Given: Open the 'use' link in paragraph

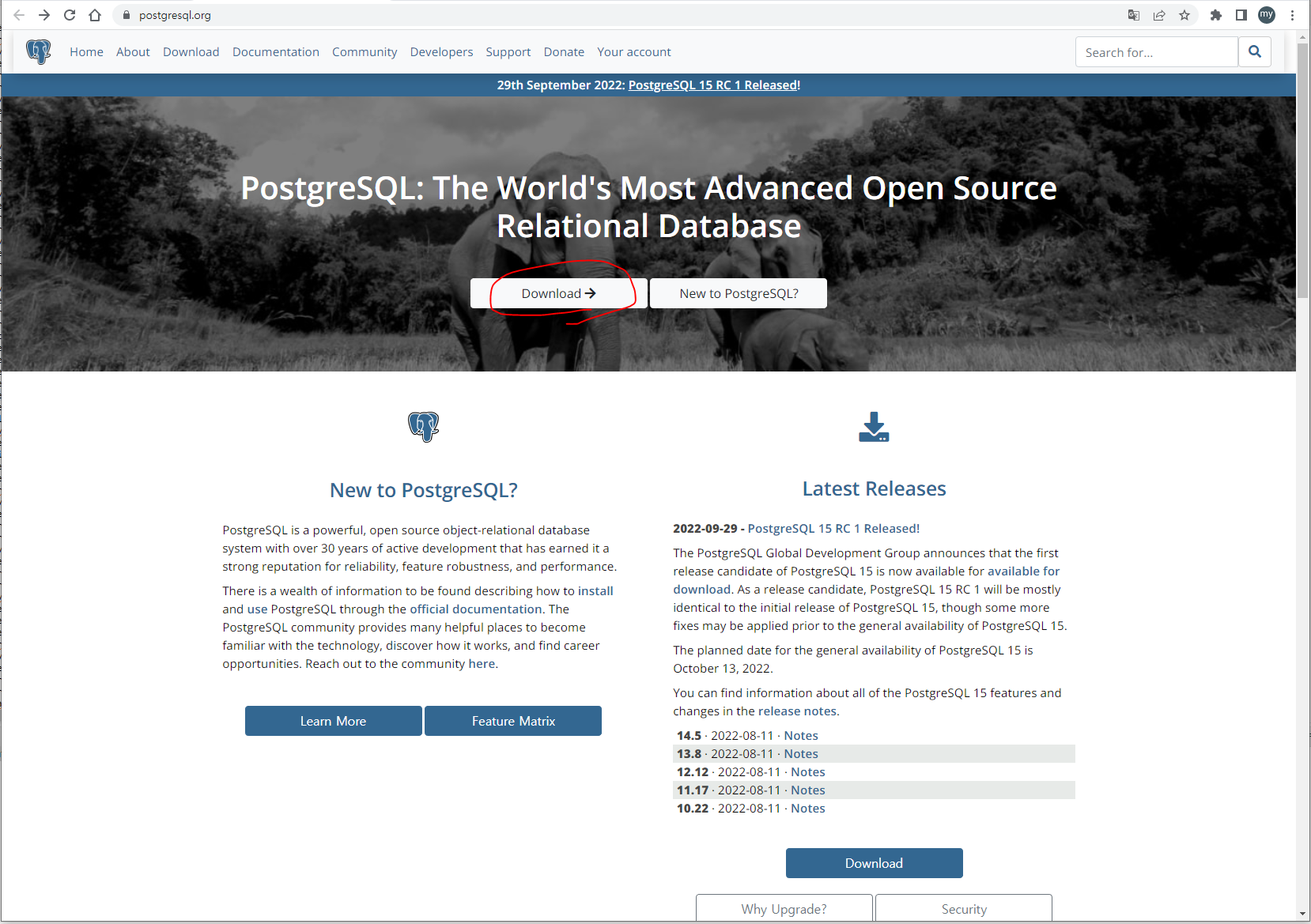Looking at the screenshot, I should (258, 609).
